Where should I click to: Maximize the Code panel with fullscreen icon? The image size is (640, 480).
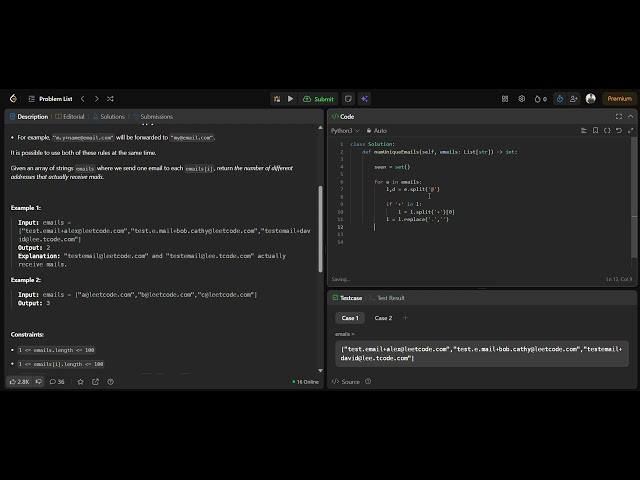pos(619,117)
